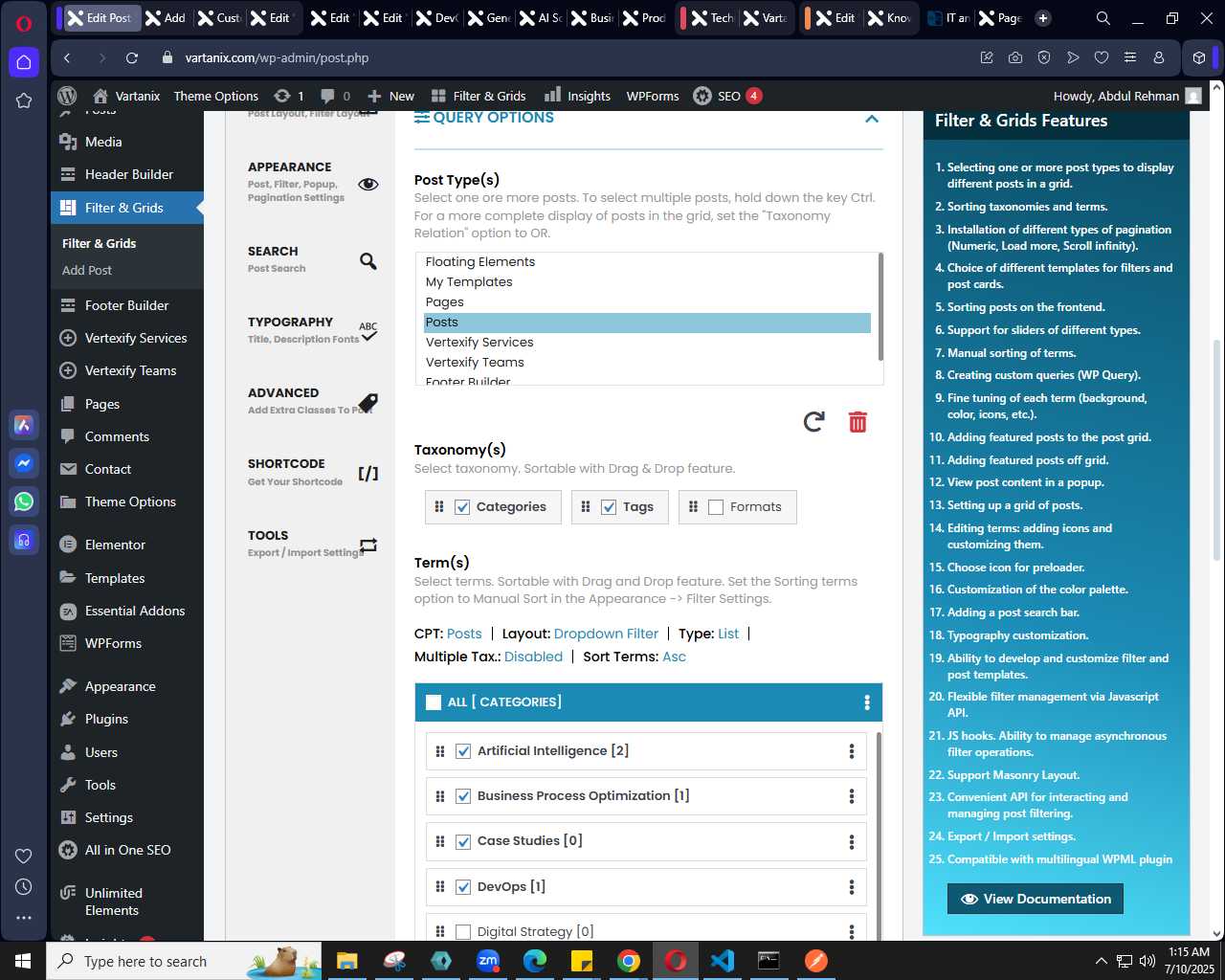1225x980 pixels.
Task: Show hidden system tray icons
Action: 1101,961
